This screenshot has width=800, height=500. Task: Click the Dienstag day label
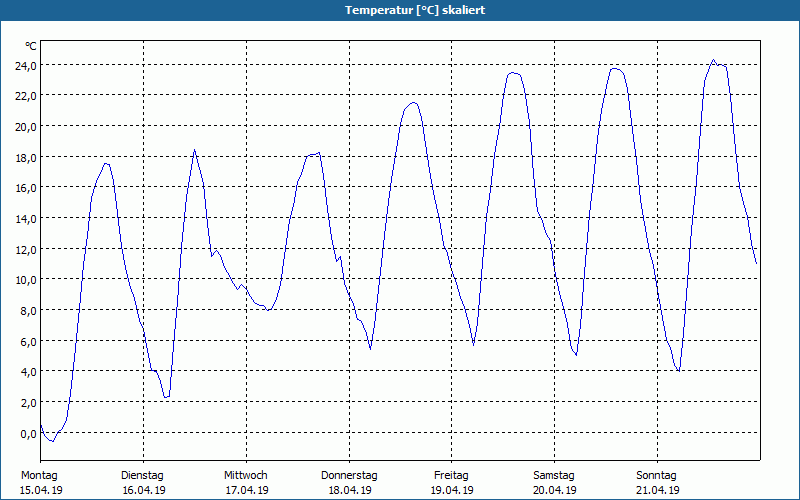(x=142, y=476)
